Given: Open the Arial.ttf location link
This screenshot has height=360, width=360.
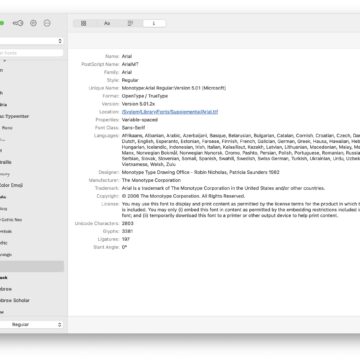Looking at the screenshot, I should [170, 112].
